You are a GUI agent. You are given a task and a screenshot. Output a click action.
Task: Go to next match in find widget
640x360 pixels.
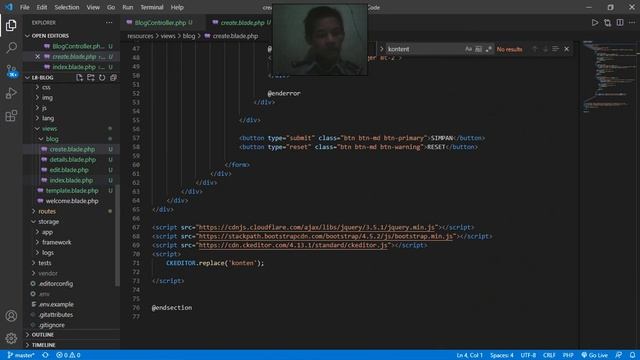pos(545,49)
